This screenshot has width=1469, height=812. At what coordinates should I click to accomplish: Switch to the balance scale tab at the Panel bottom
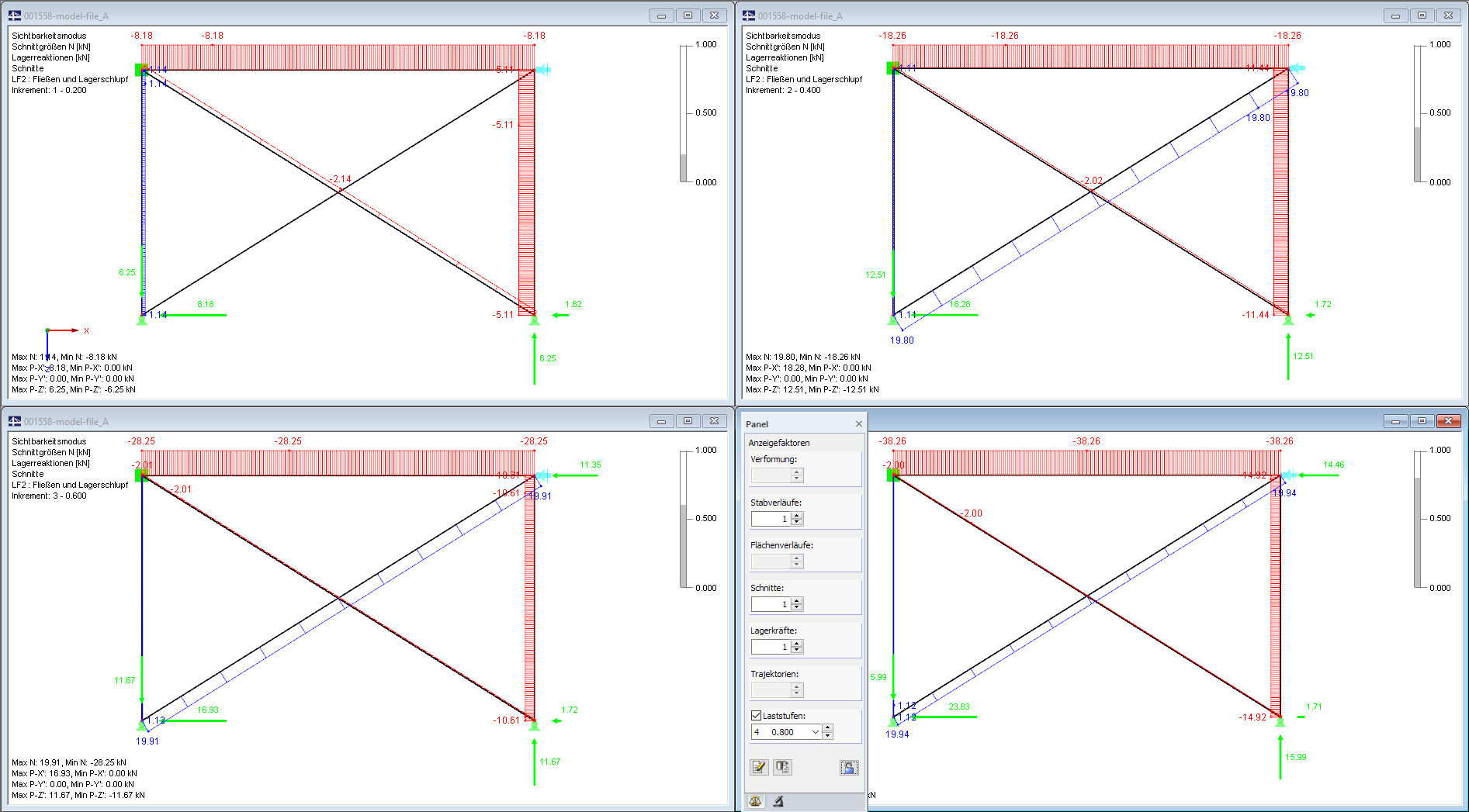[x=756, y=801]
